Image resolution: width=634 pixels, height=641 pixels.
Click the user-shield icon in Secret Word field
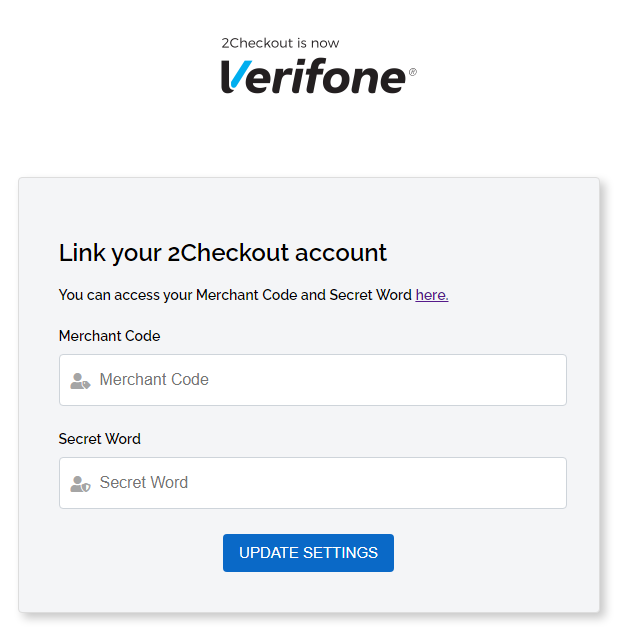[80, 484]
